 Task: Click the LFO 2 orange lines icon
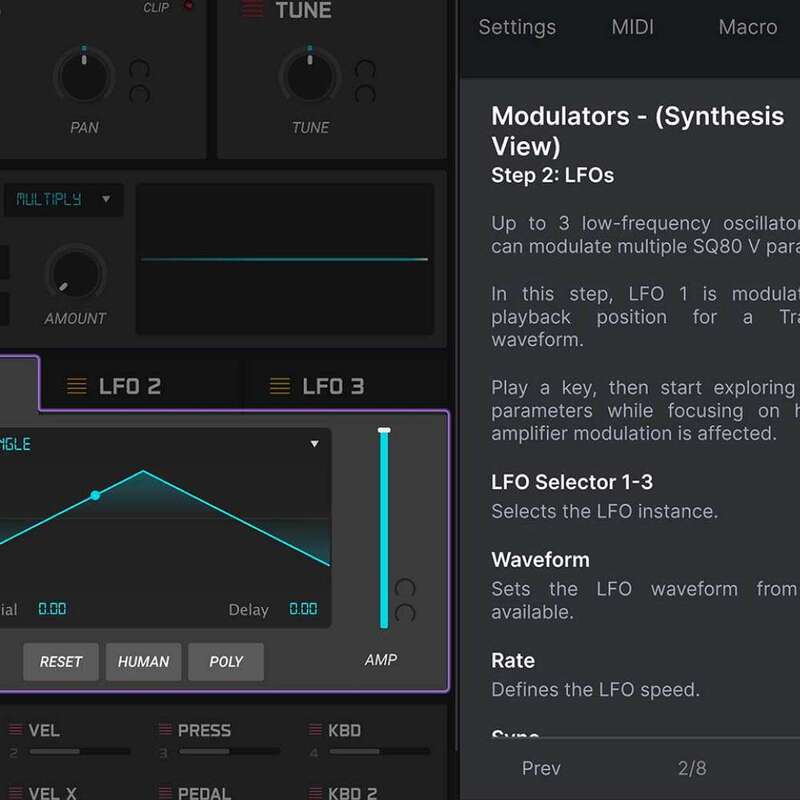pyautogui.click(x=77, y=386)
